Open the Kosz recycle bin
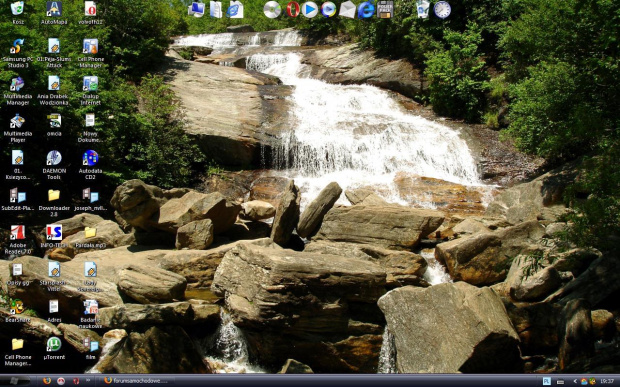620x387 pixels. [x=18, y=13]
